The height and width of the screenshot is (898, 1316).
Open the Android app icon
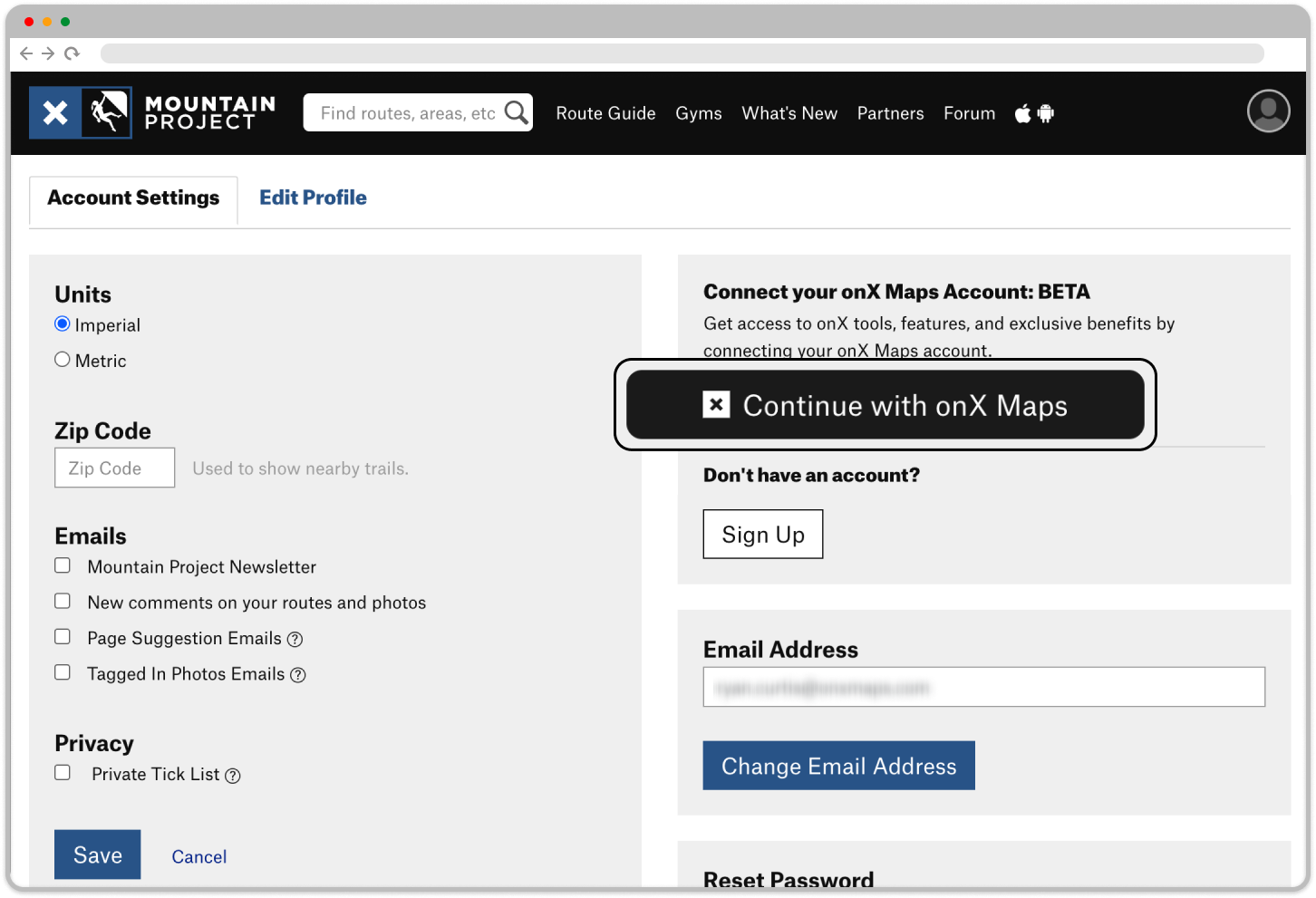pos(1046,113)
